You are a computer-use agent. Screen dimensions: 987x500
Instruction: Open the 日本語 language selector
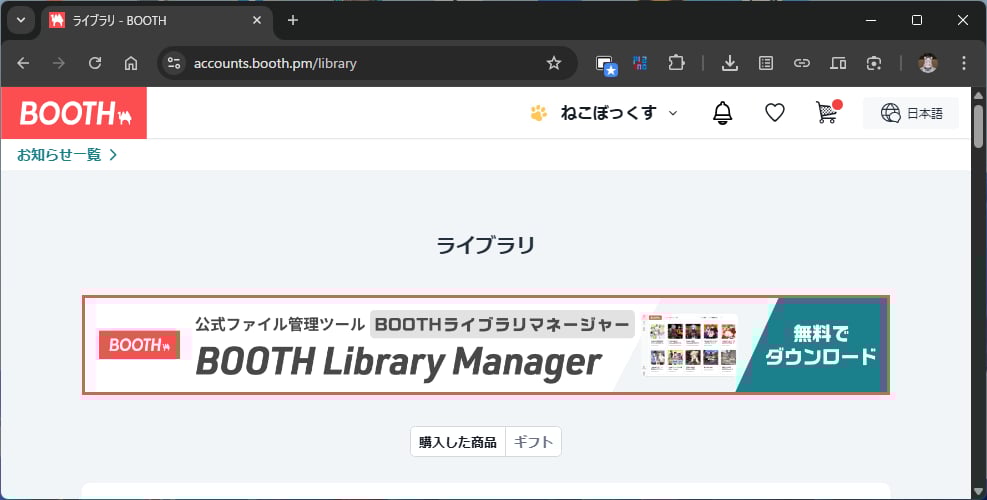[911, 113]
